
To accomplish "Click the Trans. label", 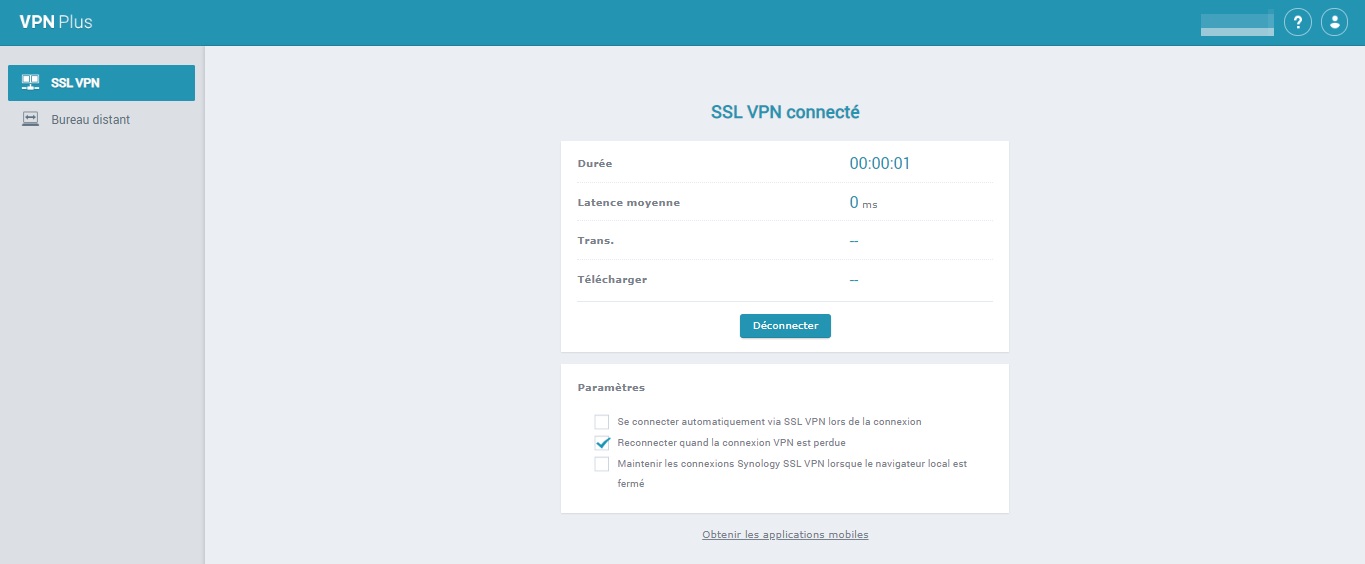I will [x=596, y=241].
